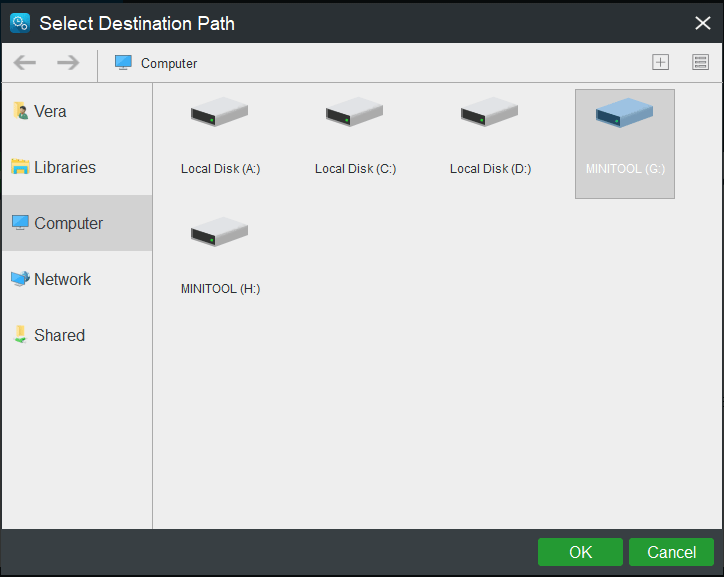Open the Vera user folder
This screenshot has height=577, width=724.
tap(77, 111)
